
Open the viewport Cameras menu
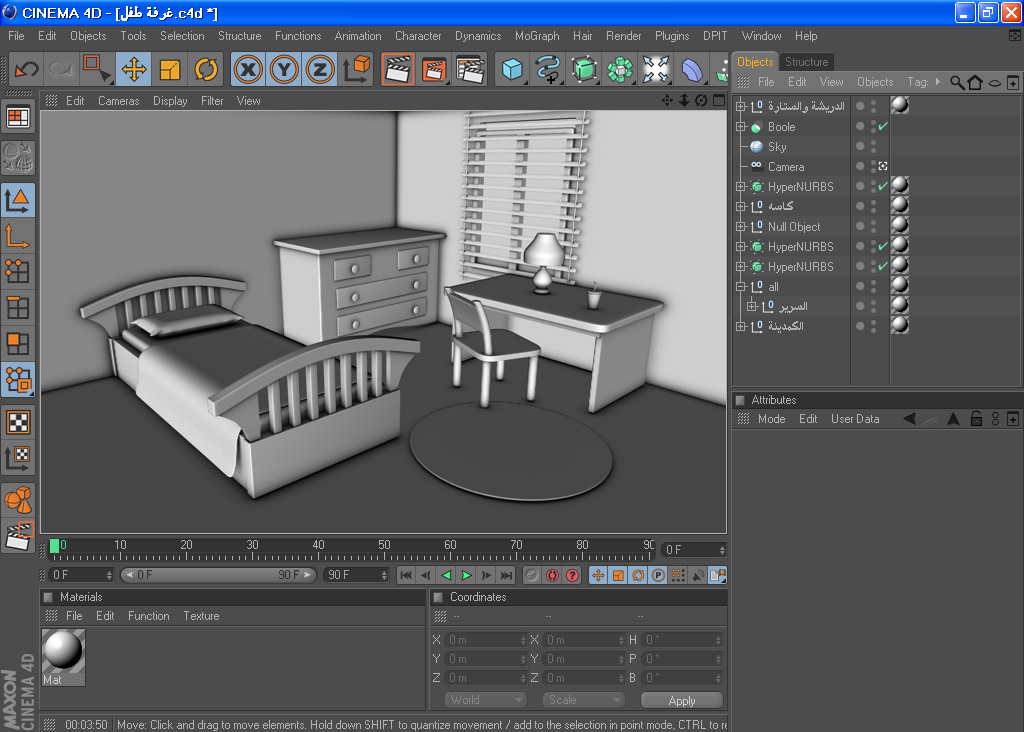click(119, 101)
